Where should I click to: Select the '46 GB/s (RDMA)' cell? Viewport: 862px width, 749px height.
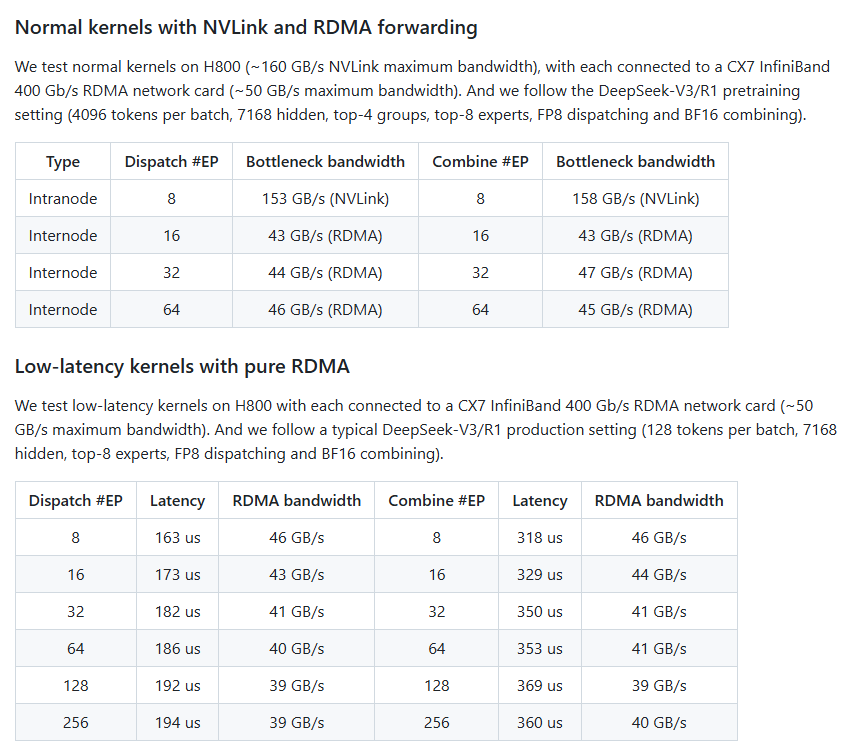click(x=325, y=310)
